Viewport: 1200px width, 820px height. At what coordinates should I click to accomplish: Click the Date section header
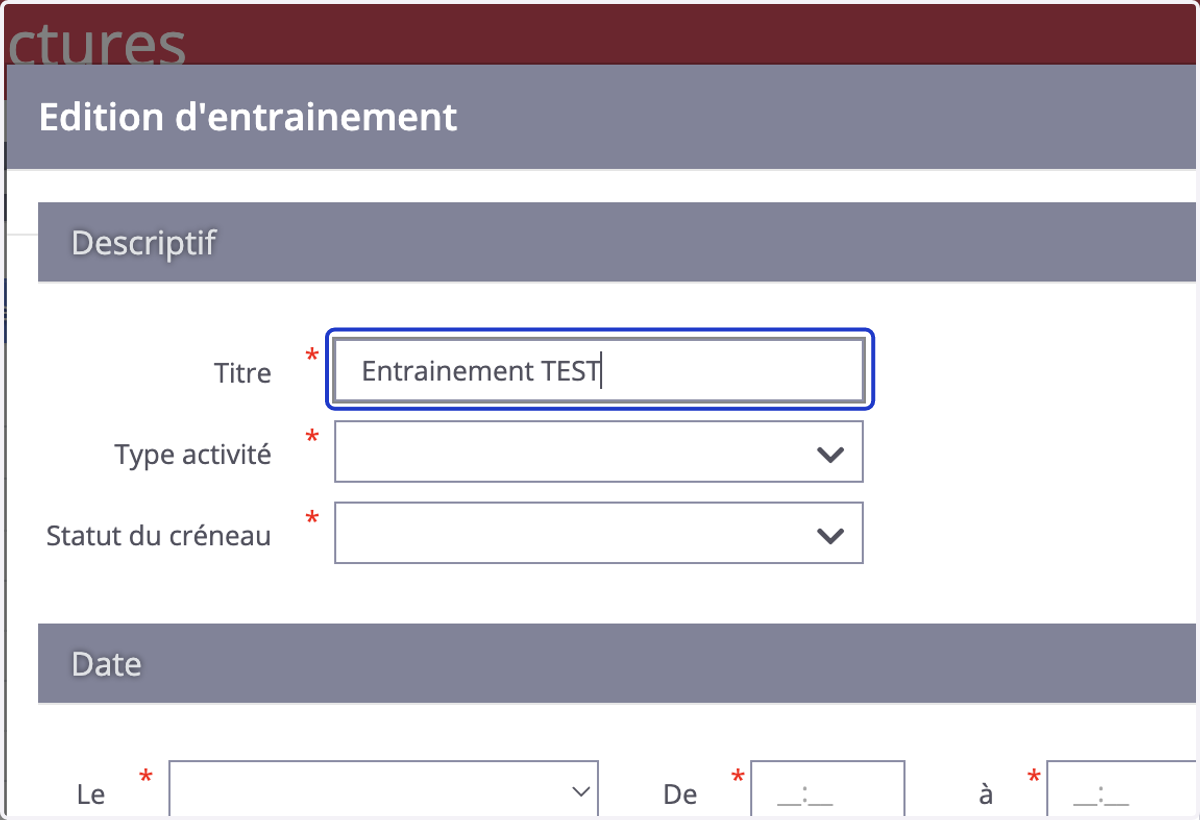pos(619,663)
